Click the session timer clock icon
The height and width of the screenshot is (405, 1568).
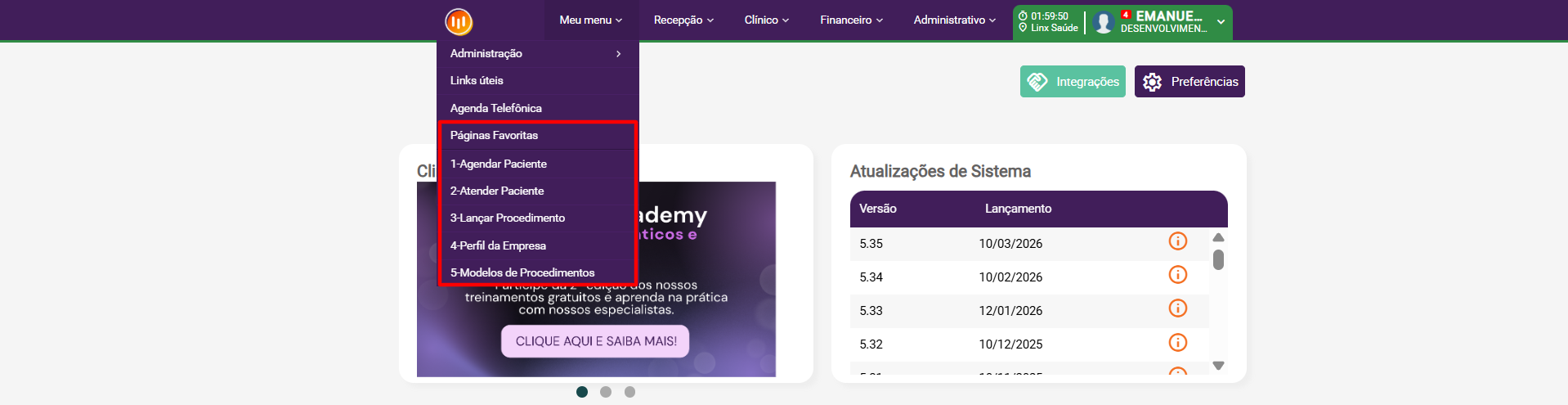pos(1023,16)
